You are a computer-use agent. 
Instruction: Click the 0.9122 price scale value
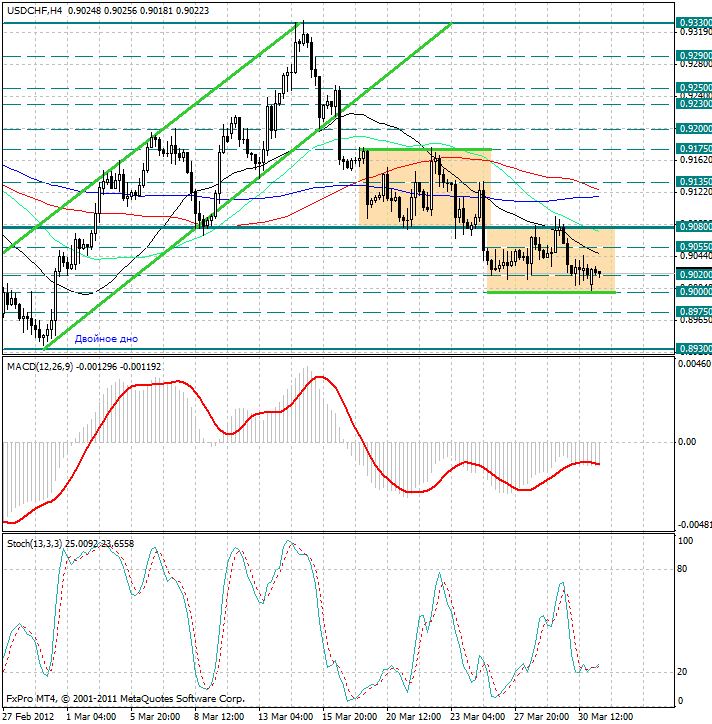click(694, 192)
